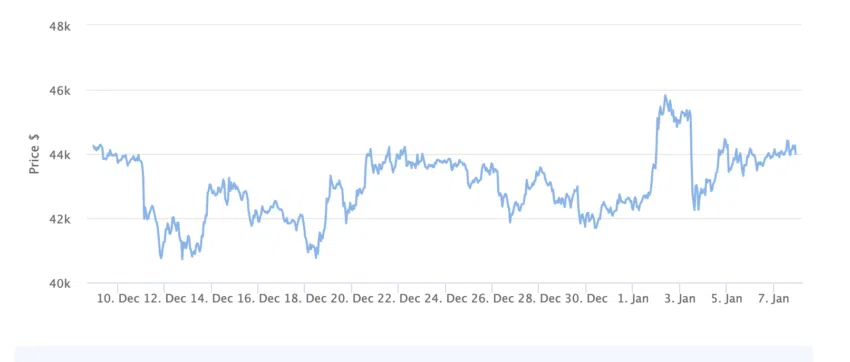Click the 7. Jan date label
The height and width of the screenshot is (362, 850).
pos(772,299)
